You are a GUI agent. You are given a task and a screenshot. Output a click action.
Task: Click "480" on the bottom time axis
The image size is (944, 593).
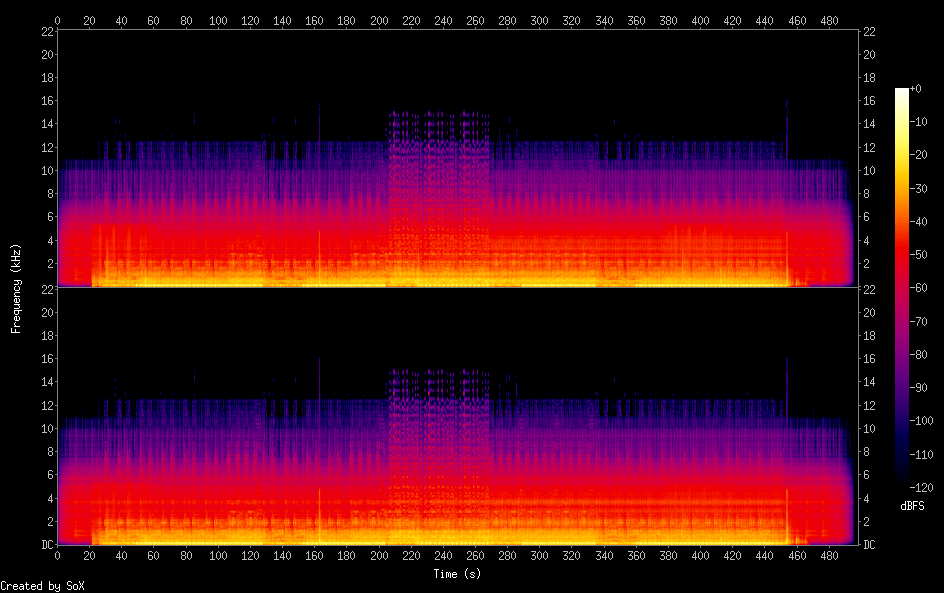click(x=829, y=556)
